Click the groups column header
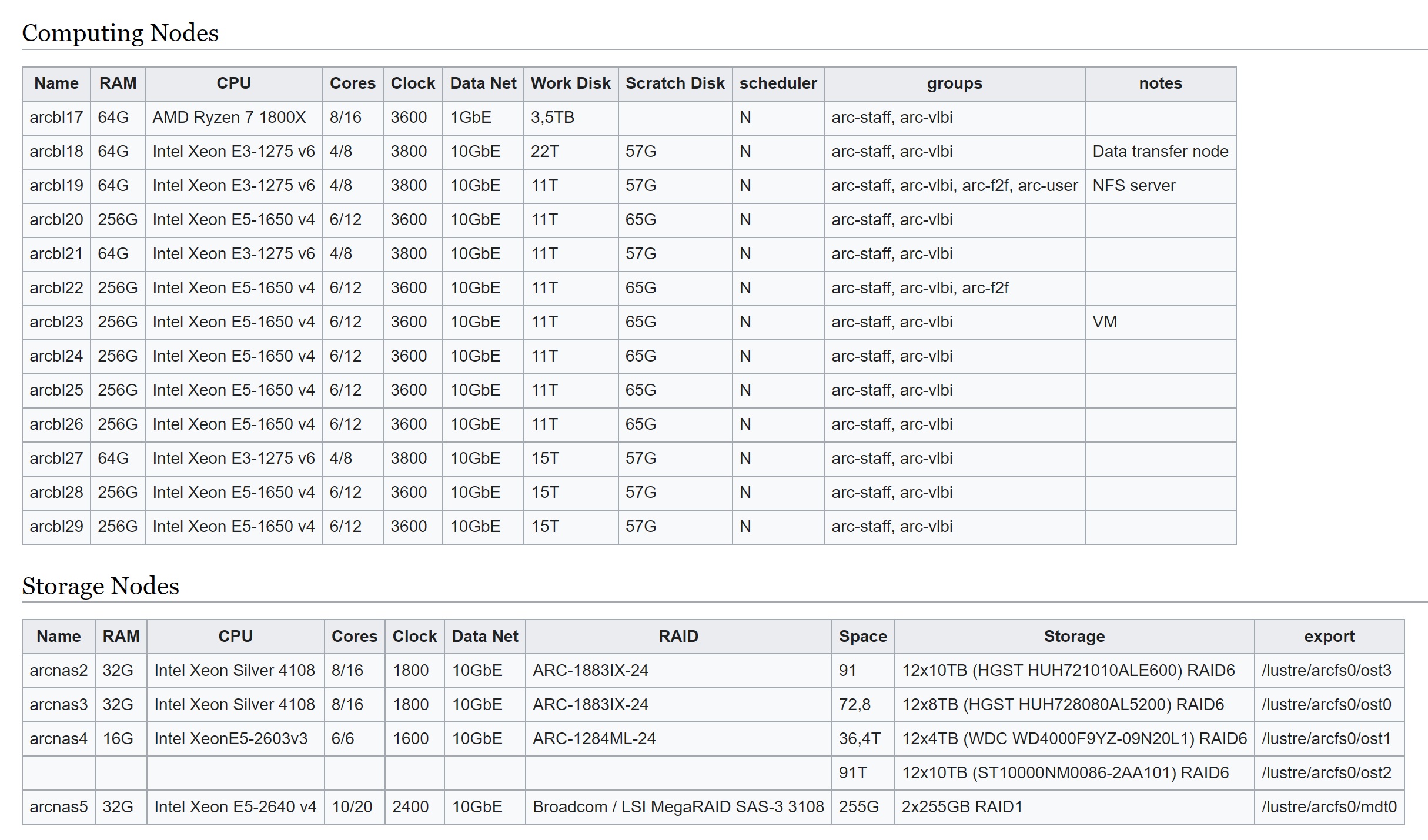This screenshot has height=840, width=1428. tap(955, 83)
